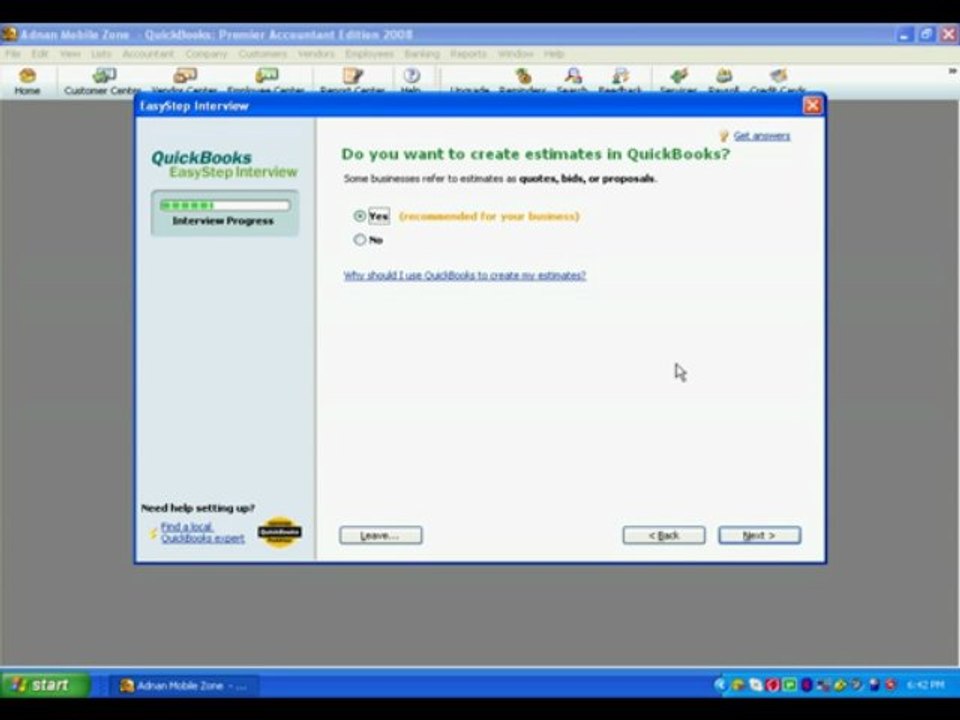Click the < Back button

tap(664, 536)
